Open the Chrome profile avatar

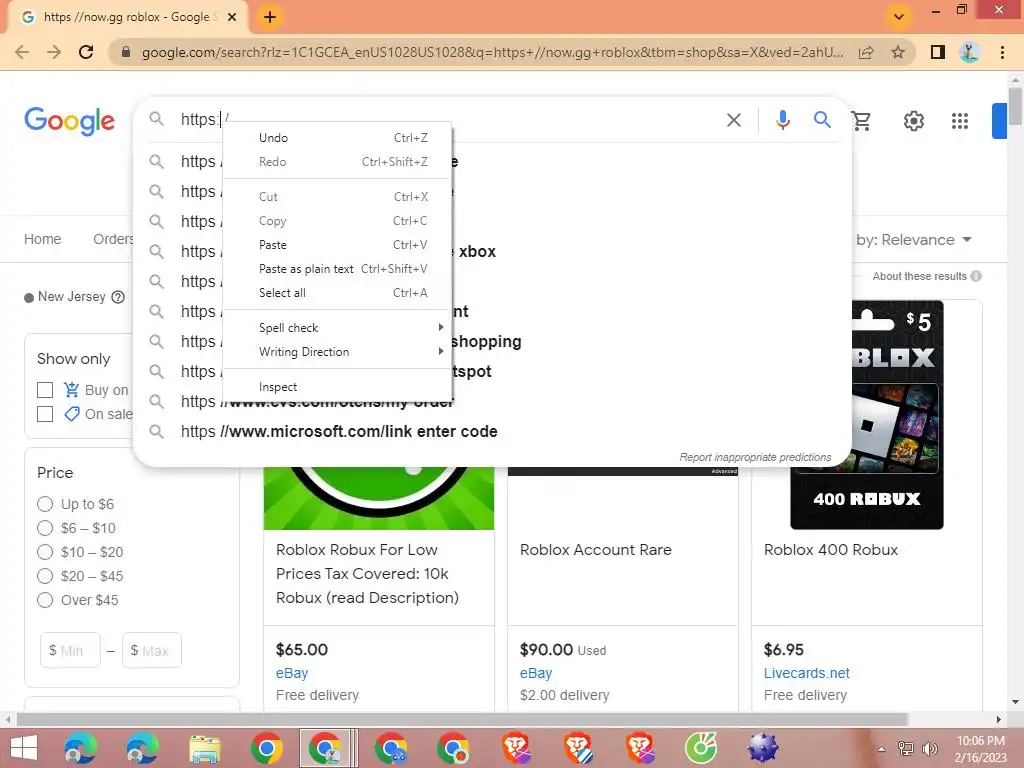point(969,52)
